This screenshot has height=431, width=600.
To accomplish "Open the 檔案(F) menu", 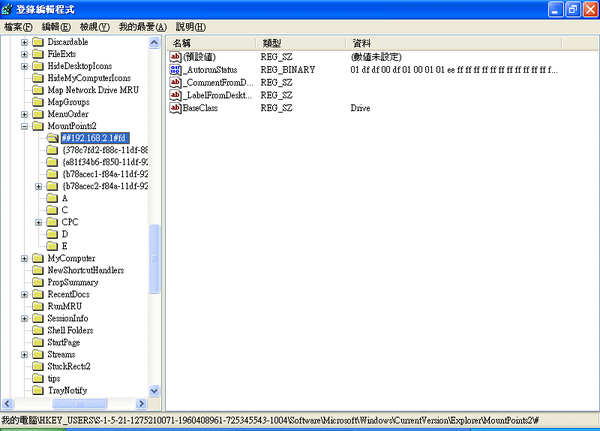I will [x=18, y=27].
